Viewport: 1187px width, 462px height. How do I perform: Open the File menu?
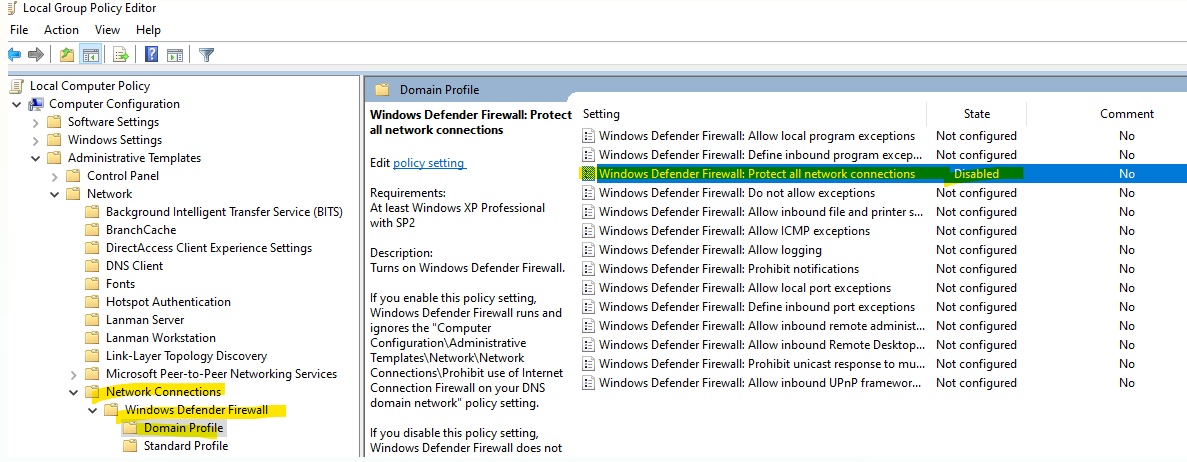pyautogui.click(x=19, y=30)
